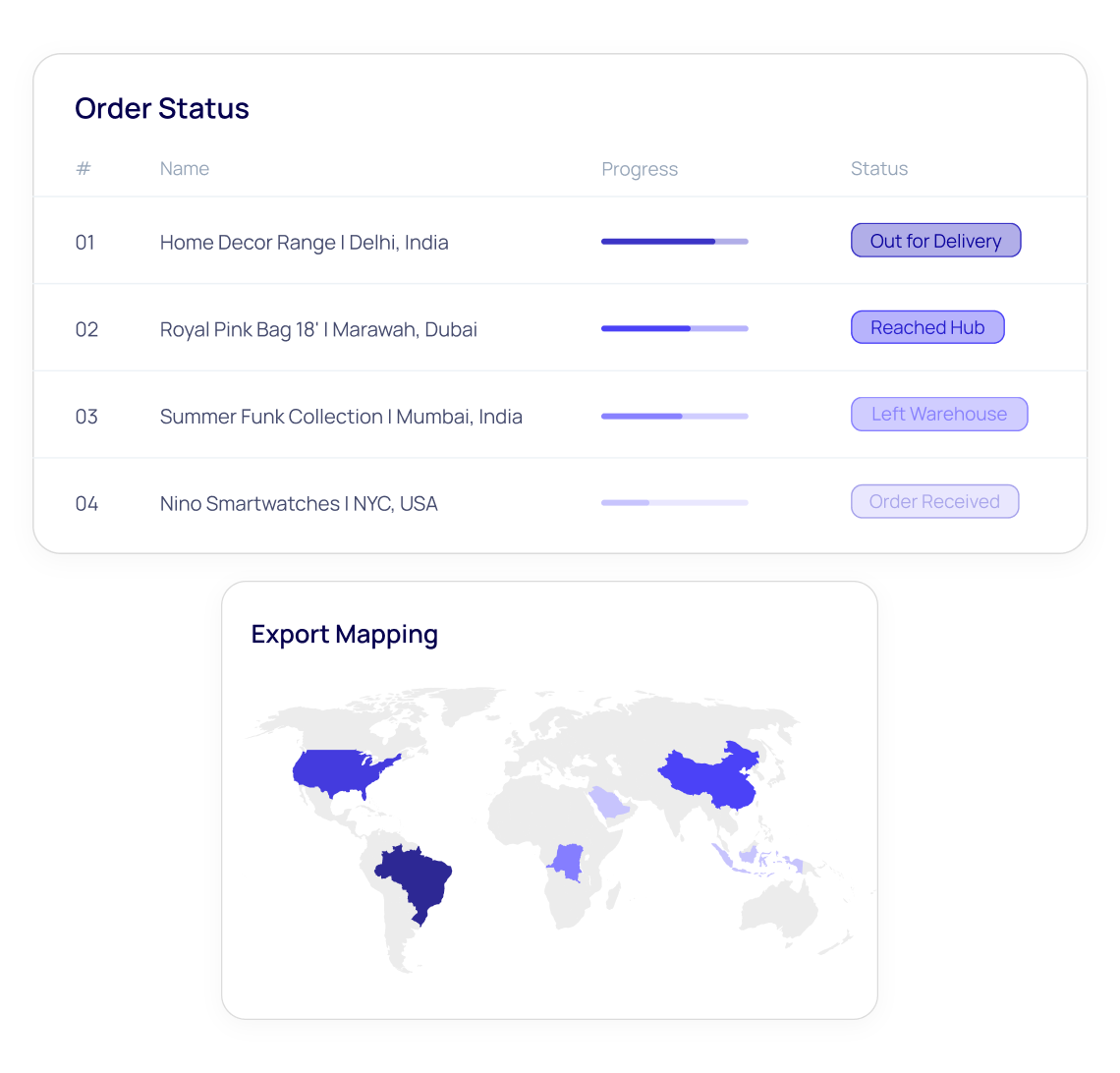Click progress bar for Summer Funk Collection
Viewport: 1120px width, 1073px height.
click(674, 417)
